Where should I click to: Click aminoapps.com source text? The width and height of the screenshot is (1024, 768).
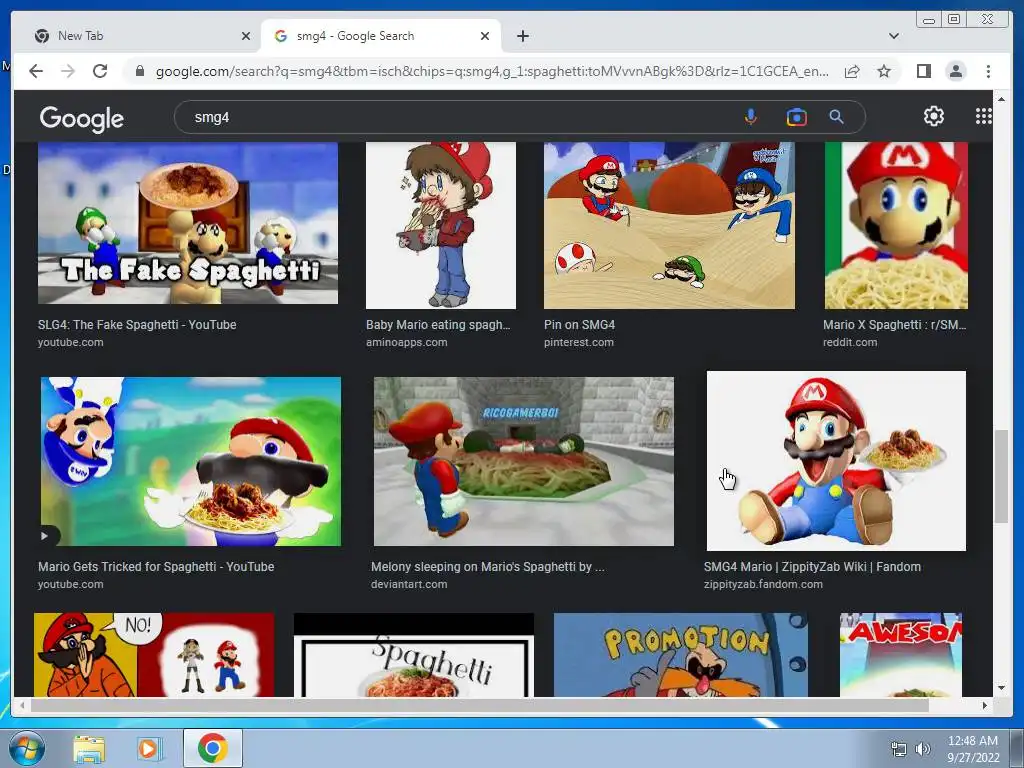pyautogui.click(x=406, y=342)
